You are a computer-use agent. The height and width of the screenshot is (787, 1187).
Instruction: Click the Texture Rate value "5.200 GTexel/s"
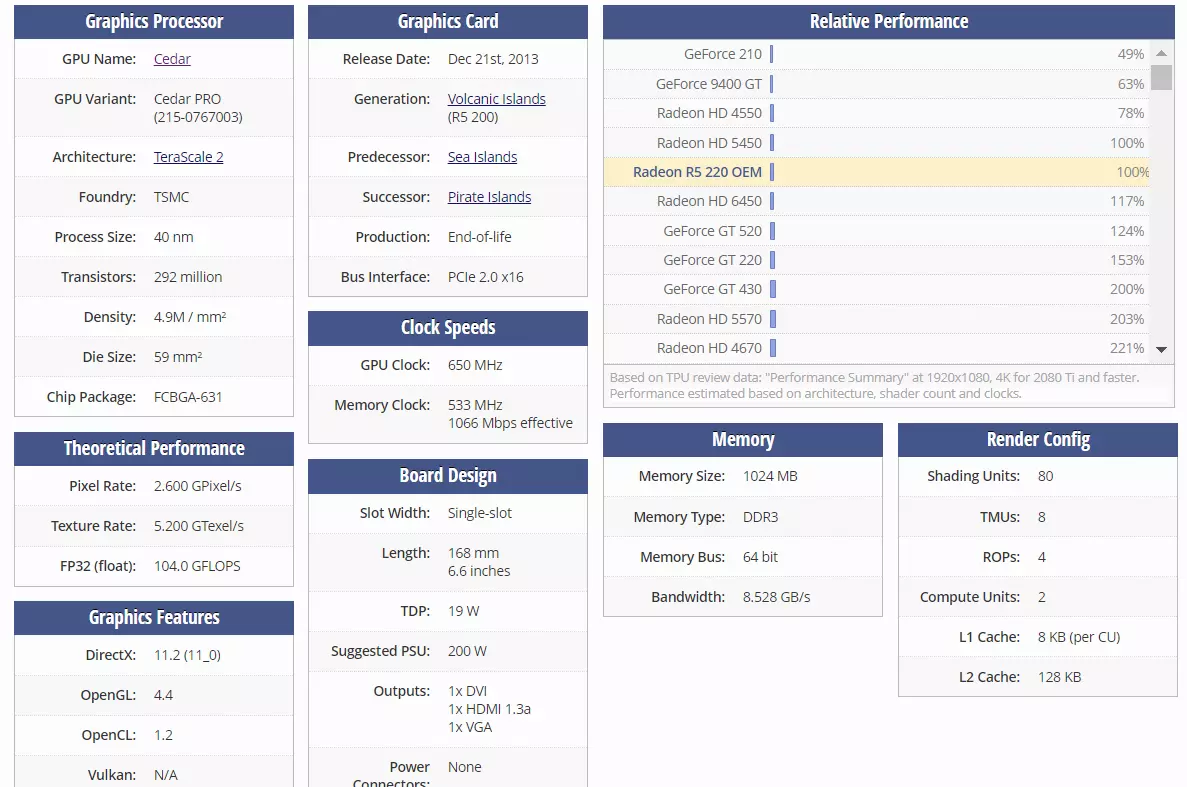(198, 526)
